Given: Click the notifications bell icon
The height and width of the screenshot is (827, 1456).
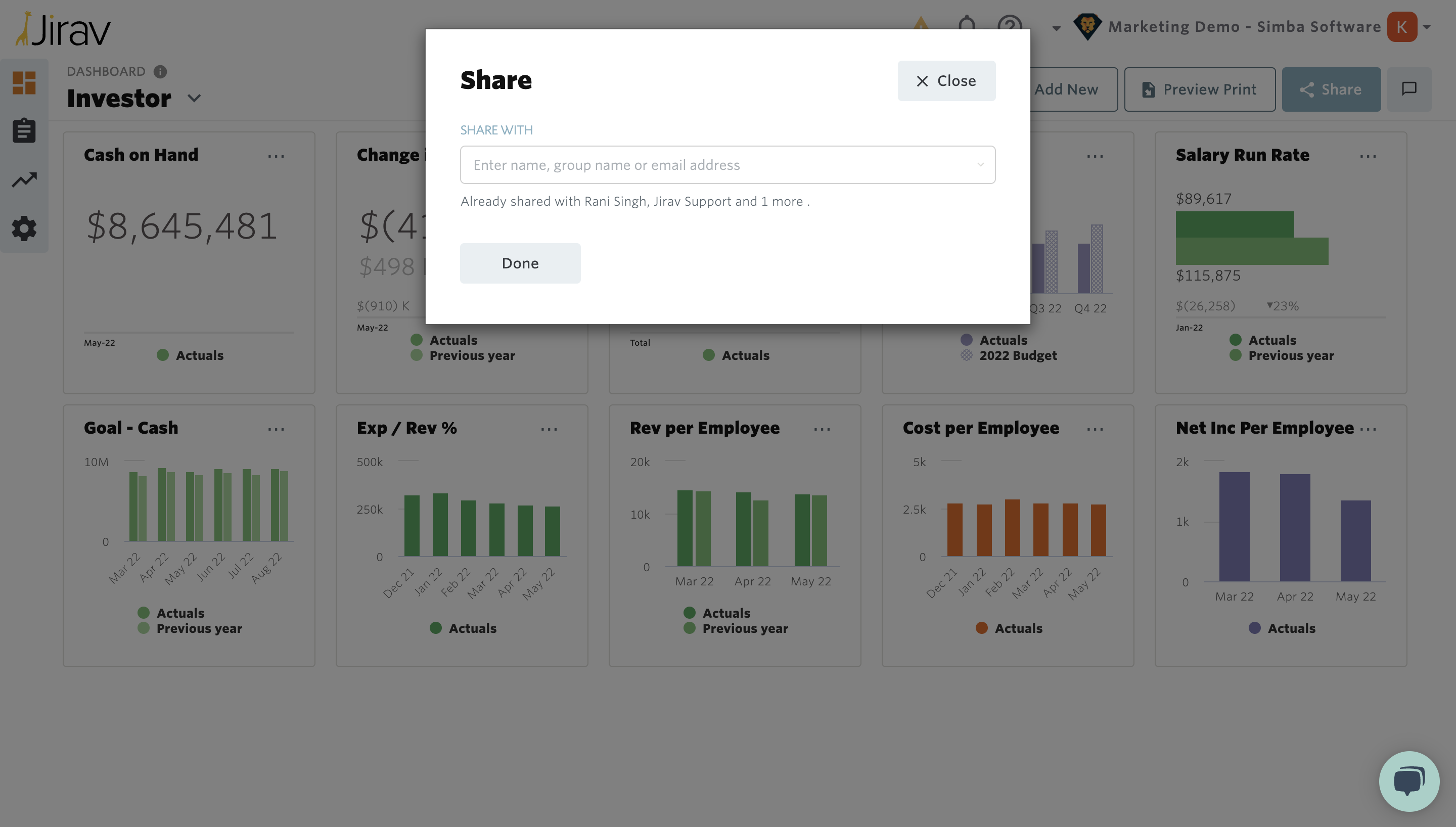Looking at the screenshot, I should point(967,23).
